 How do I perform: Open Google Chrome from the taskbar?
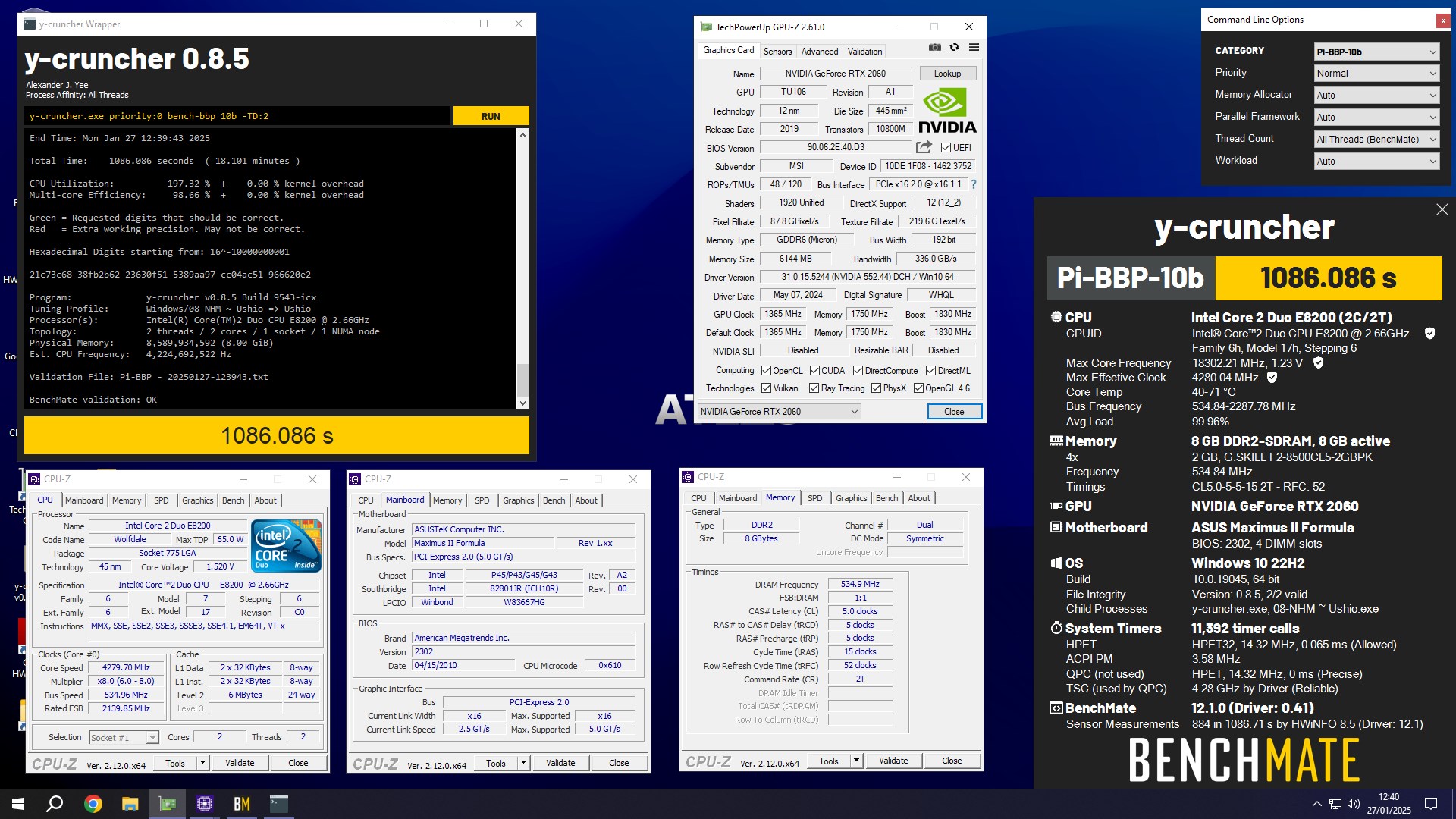tap(93, 804)
